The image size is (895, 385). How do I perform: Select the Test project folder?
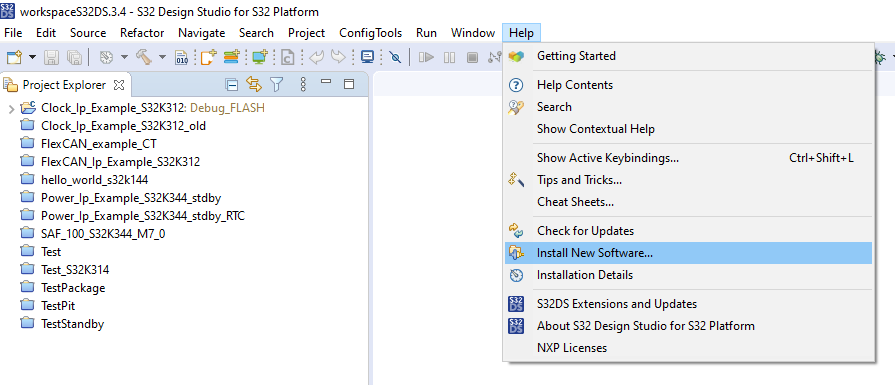coord(51,252)
